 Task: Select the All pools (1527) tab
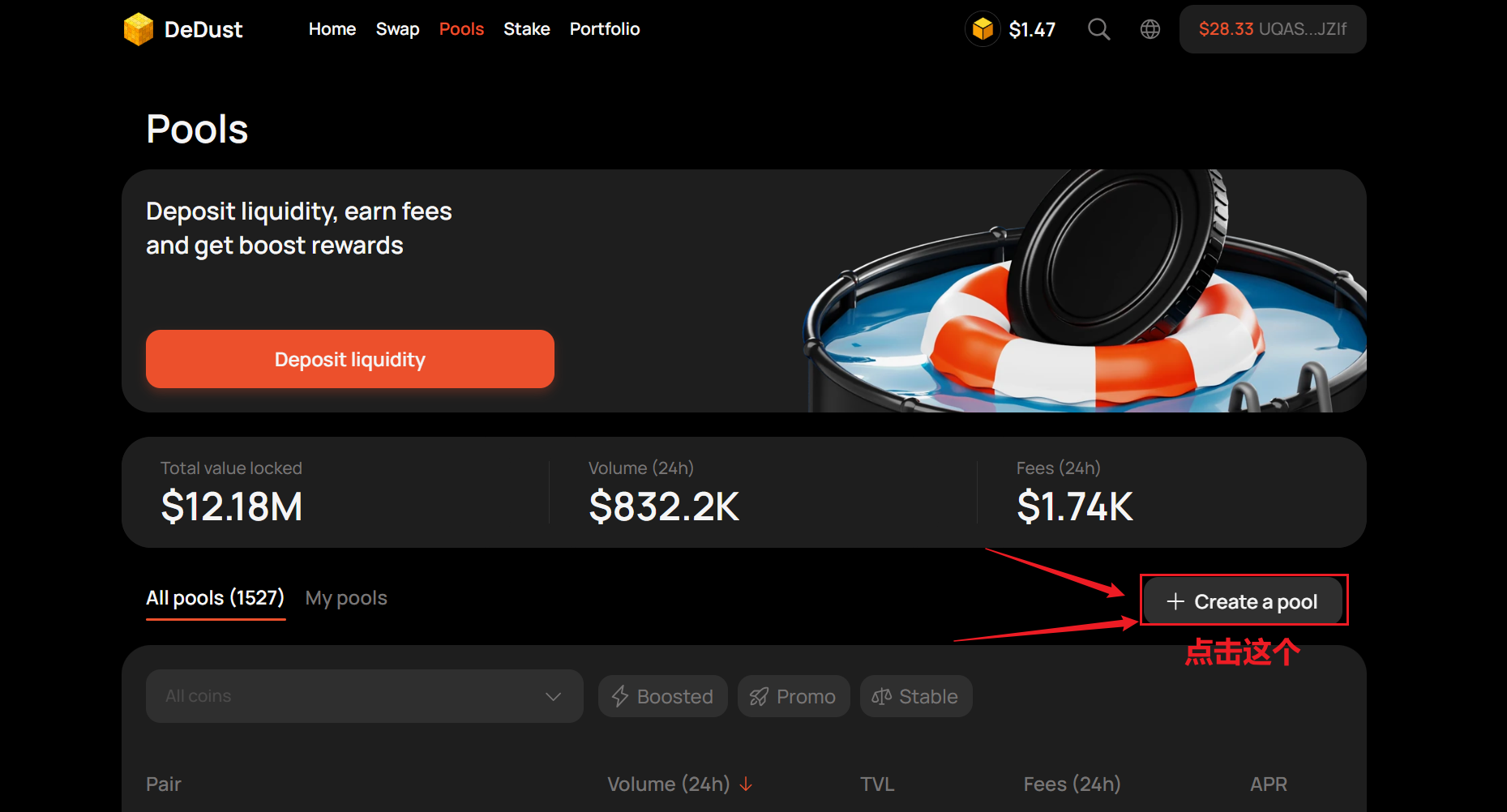(215, 598)
